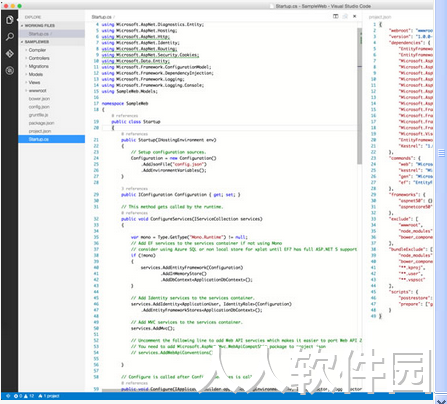447x404 pixels.
Task: Collapse the WORKING FILES section
Action: click(x=51, y=25)
